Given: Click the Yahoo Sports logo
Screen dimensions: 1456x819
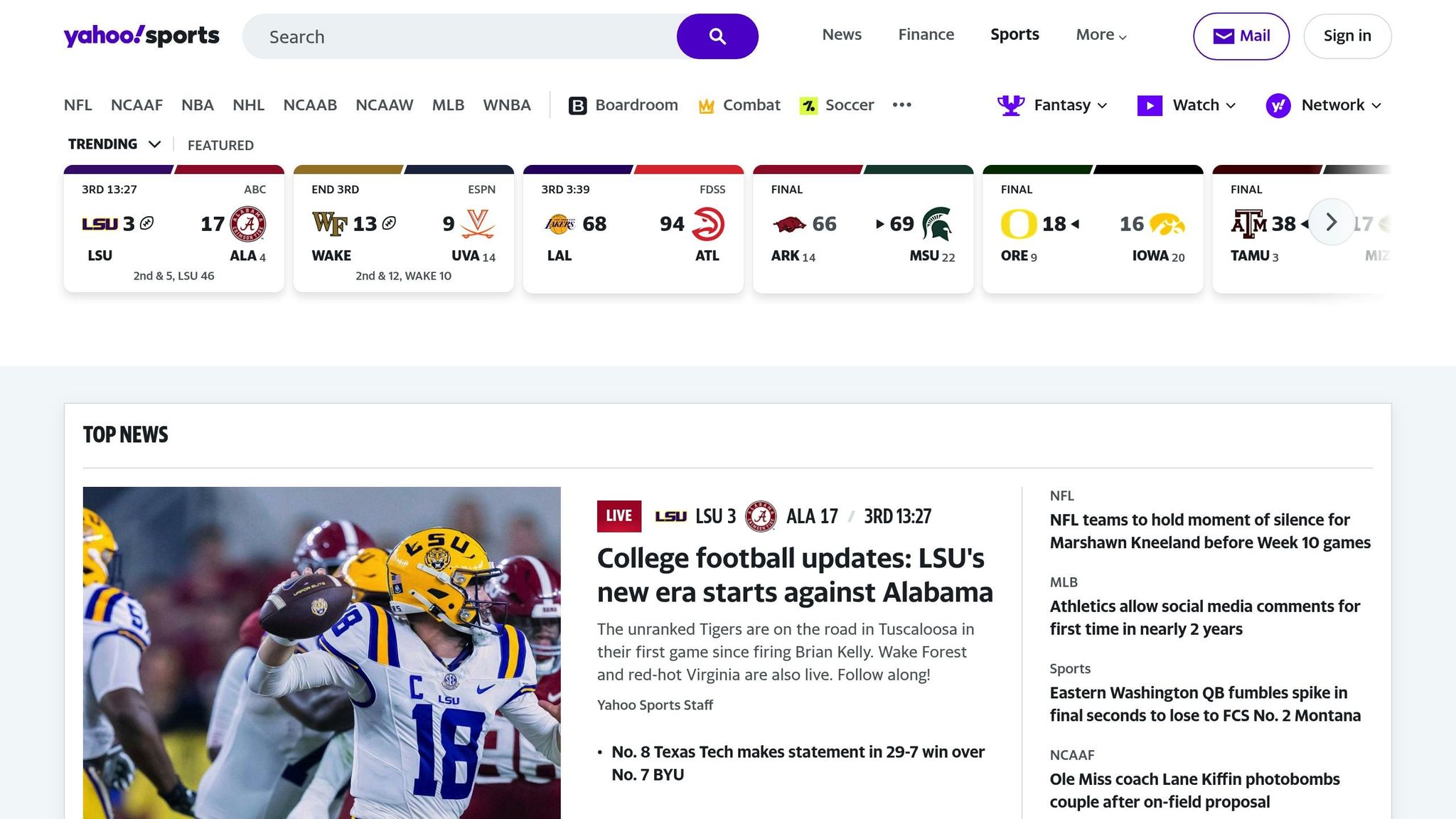Looking at the screenshot, I should 140,36.
